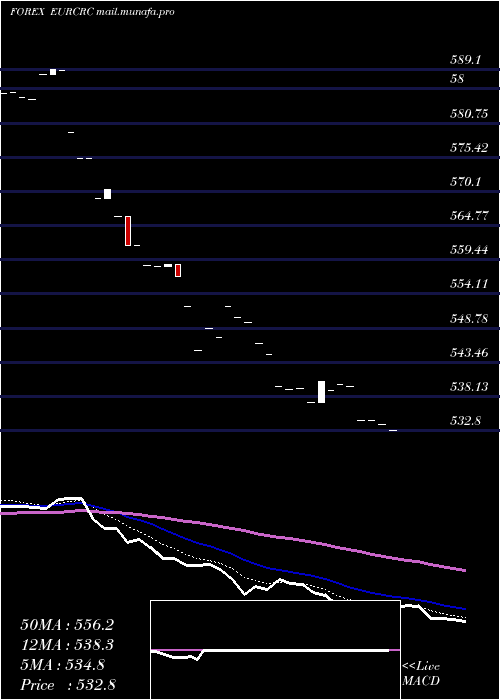Select the 5MA : 534.8 readout
500x700 pixels.
(x=62, y=665)
